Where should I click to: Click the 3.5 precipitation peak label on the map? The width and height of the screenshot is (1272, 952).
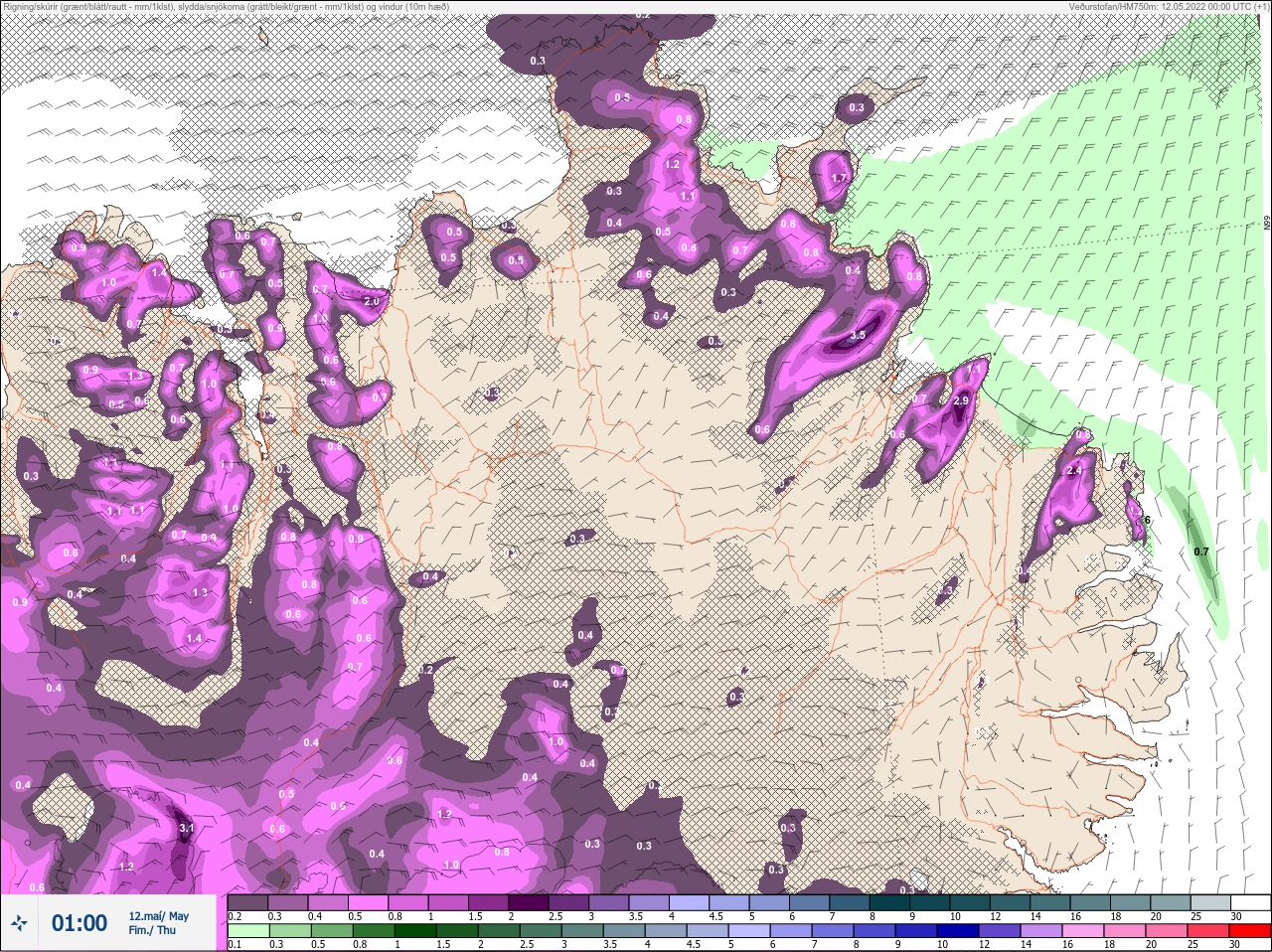click(858, 336)
